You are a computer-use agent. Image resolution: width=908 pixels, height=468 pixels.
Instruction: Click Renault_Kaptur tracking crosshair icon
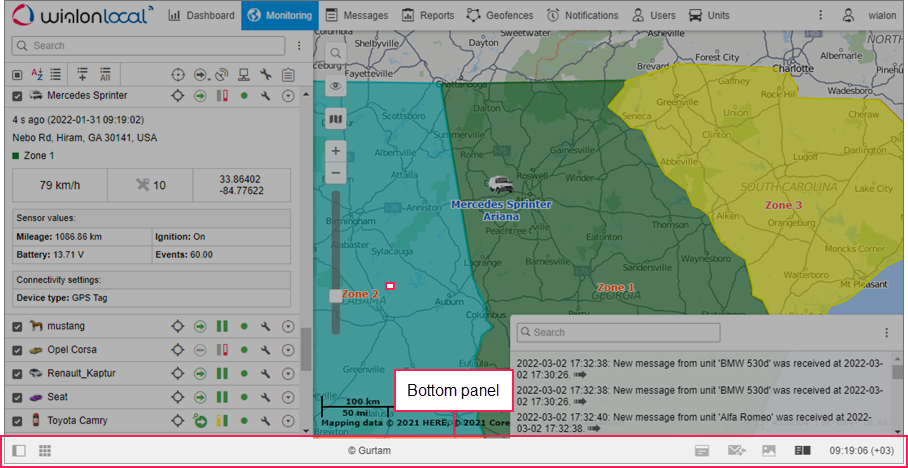tap(178, 373)
